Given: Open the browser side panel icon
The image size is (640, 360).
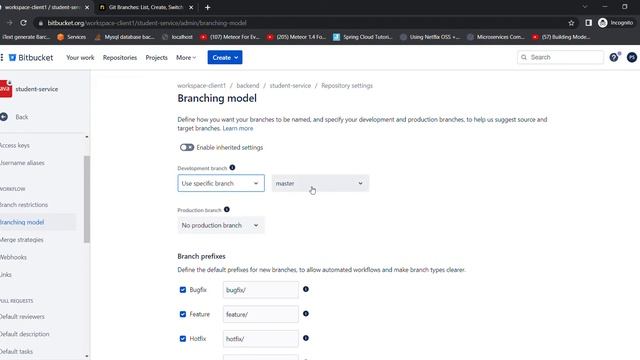Looking at the screenshot, I should click(x=588, y=23).
